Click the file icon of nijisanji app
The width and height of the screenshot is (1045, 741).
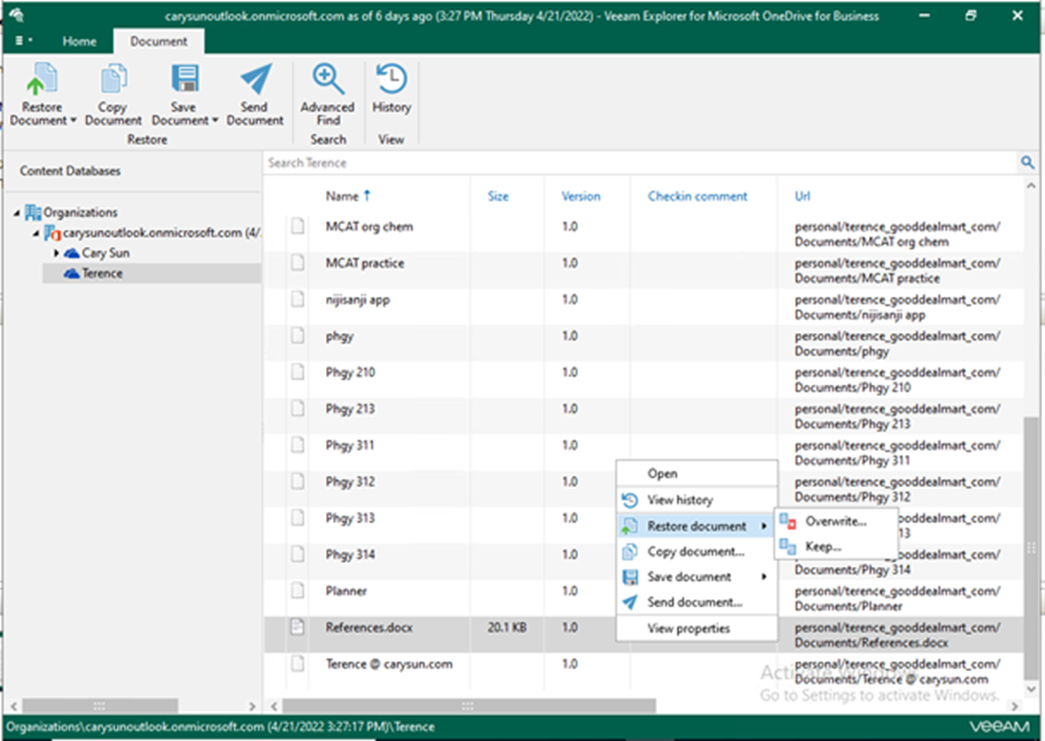coord(297,299)
